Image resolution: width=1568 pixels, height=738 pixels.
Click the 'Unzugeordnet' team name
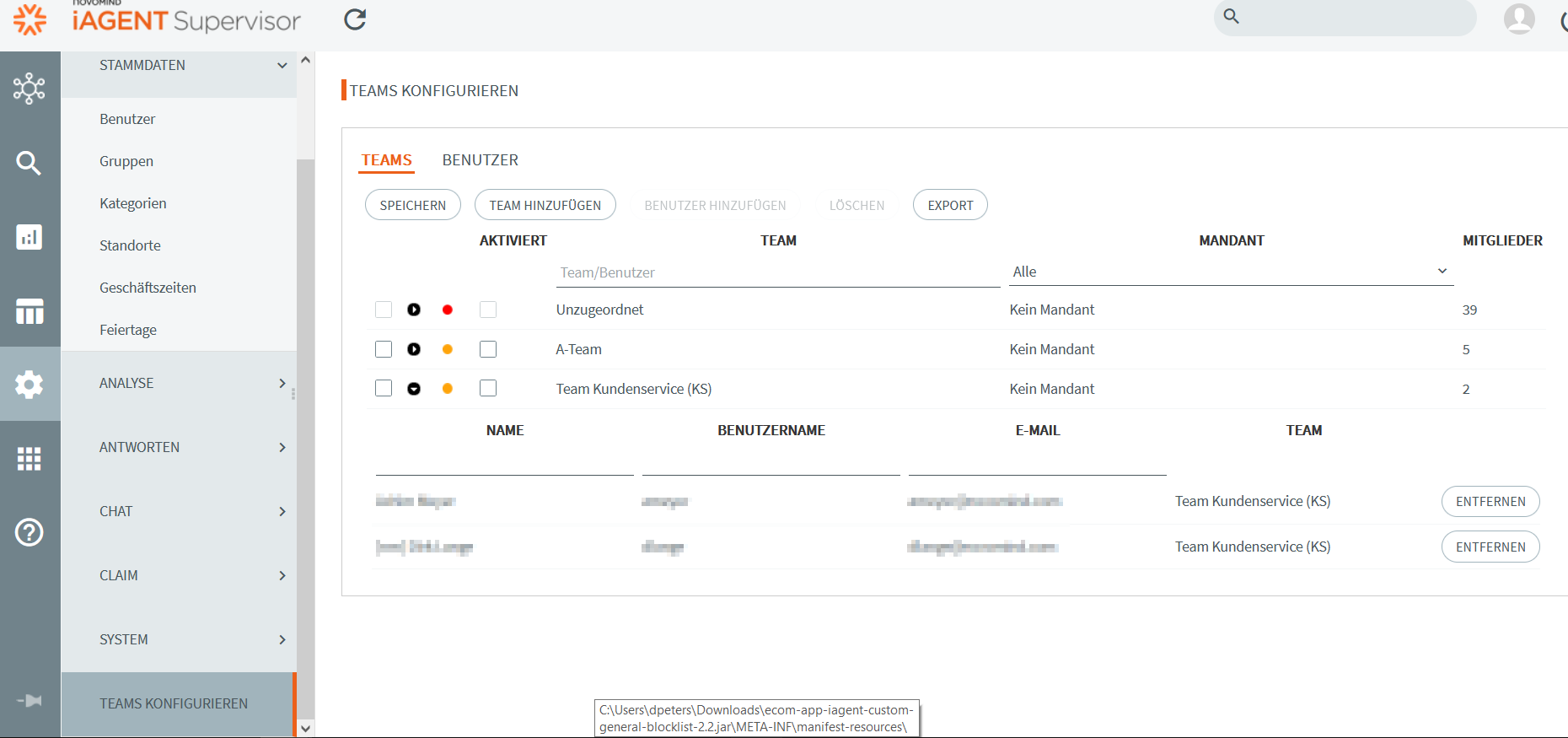point(599,310)
